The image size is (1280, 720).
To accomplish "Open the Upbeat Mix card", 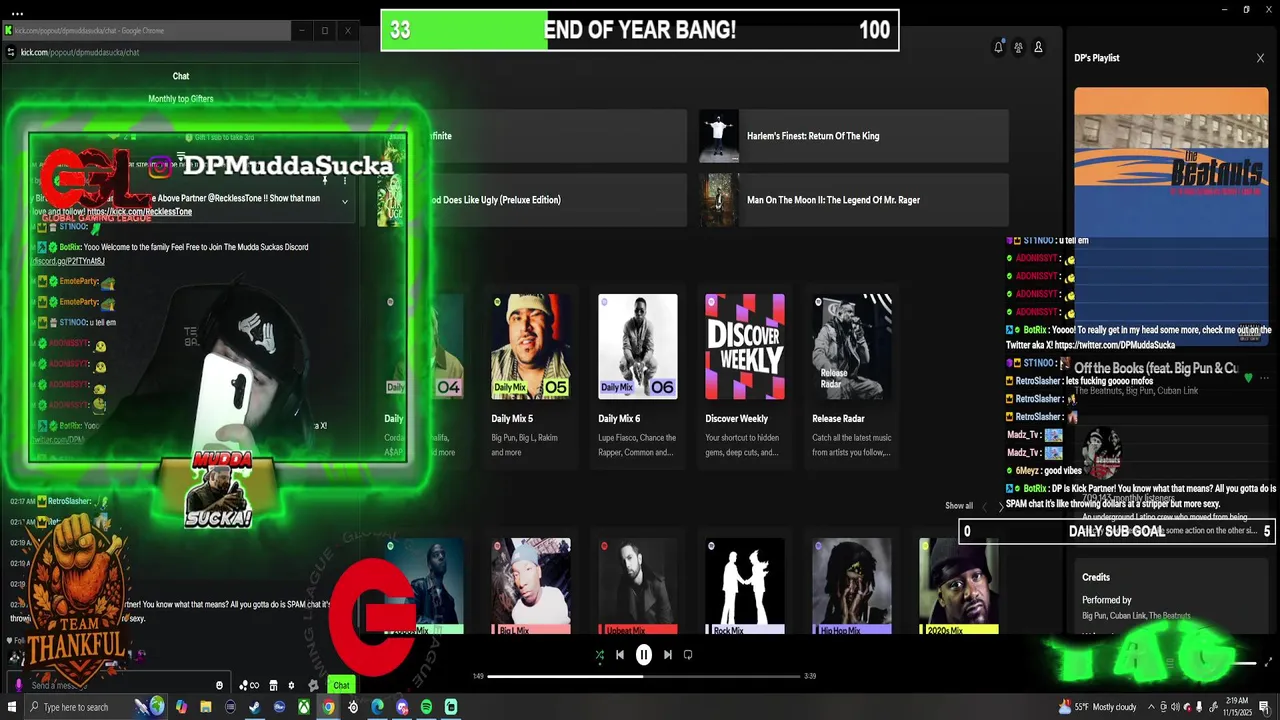I will click(x=638, y=587).
